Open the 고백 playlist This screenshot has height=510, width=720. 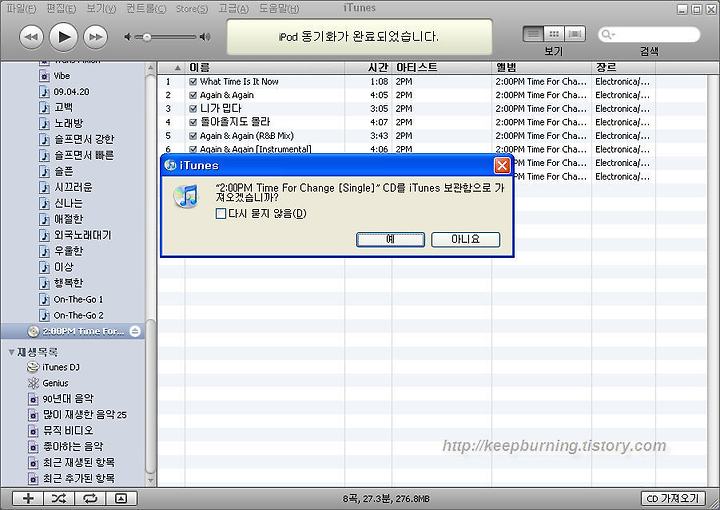(63, 107)
